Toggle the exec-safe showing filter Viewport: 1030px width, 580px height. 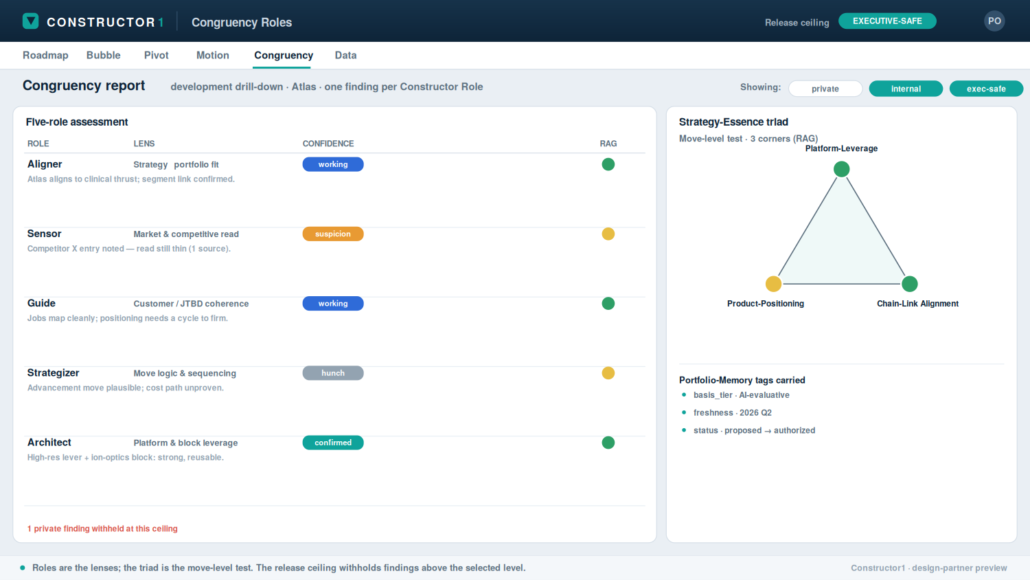pos(986,89)
